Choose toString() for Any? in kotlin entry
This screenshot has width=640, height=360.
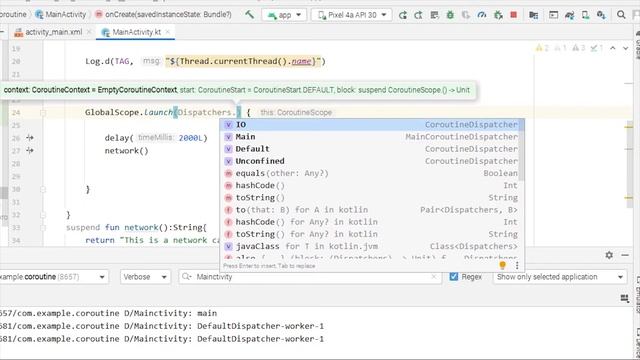tap(371, 234)
